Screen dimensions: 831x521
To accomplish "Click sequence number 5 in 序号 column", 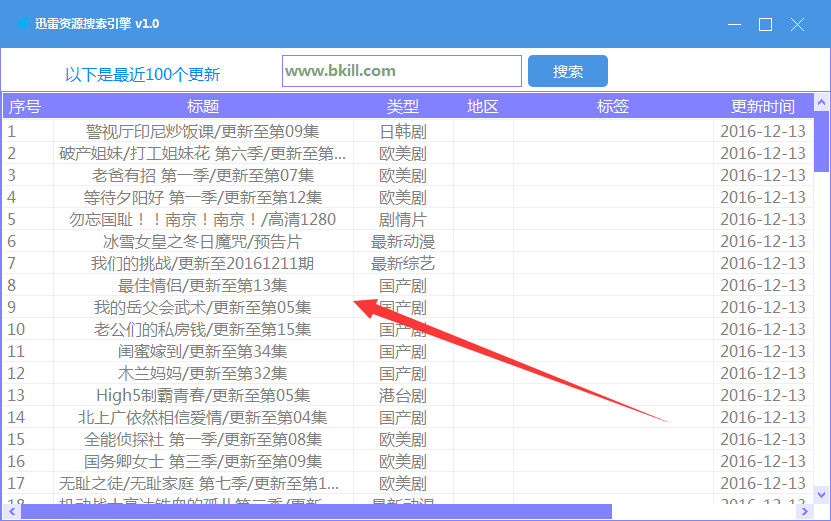I will (x=12, y=219).
